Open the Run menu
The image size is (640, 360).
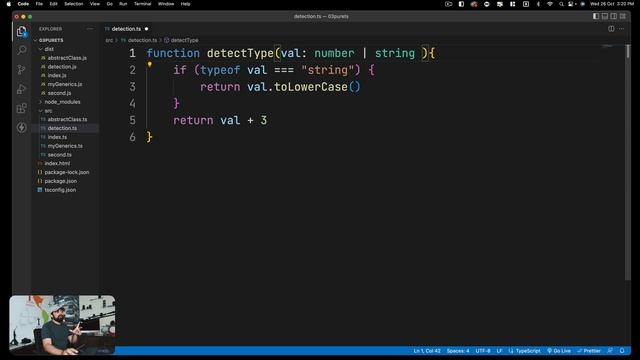click(123, 4)
